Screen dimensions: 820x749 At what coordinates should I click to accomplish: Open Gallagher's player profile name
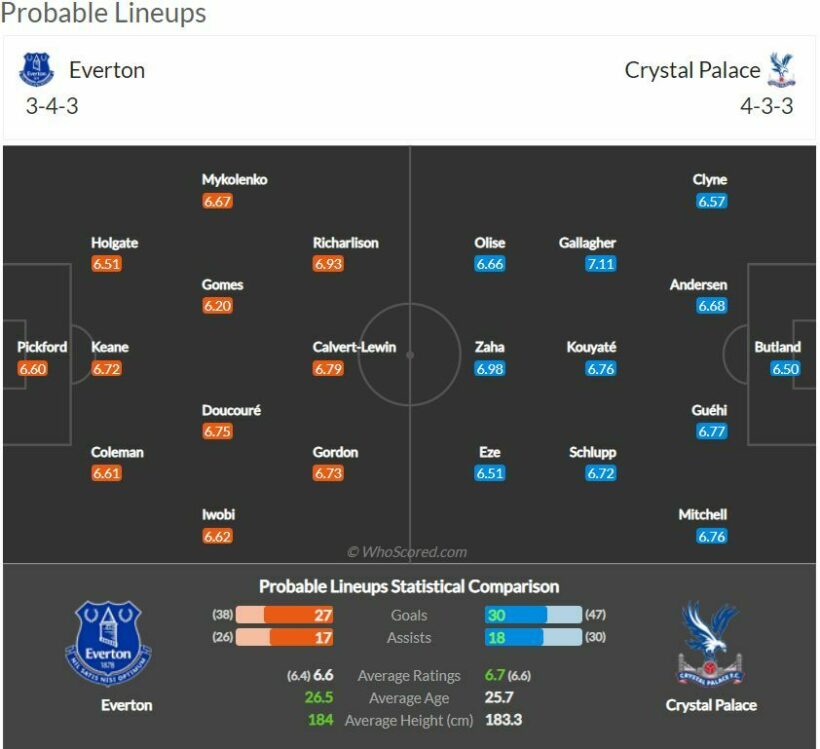point(588,243)
